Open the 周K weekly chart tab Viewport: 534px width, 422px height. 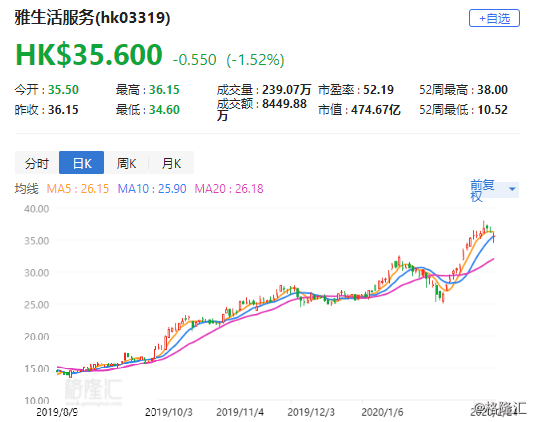coord(126,163)
